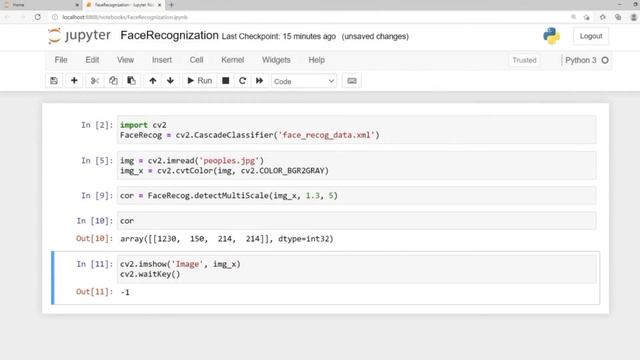This screenshot has width=640, height=360.
Task: Rename the notebook title FaceRecognization
Action: 169,36
